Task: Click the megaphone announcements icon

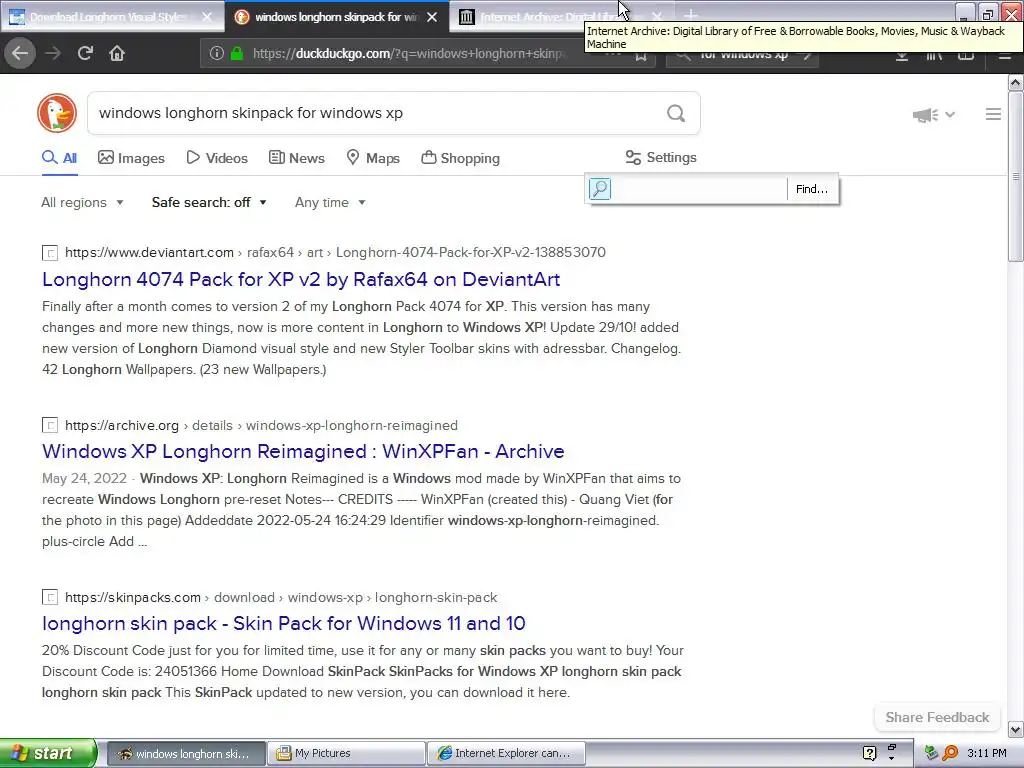Action: [925, 115]
